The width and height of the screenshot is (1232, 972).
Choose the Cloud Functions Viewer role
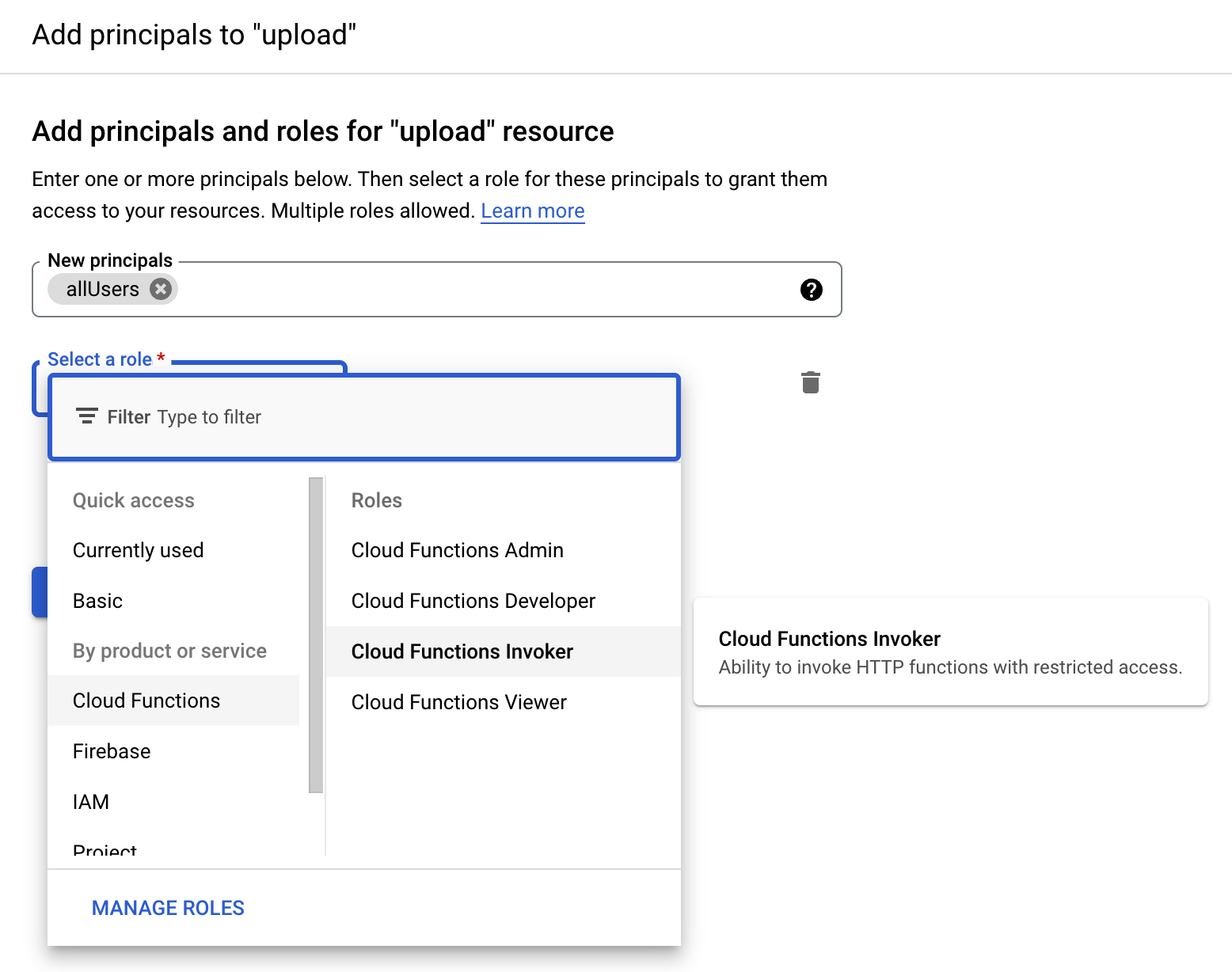[458, 702]
